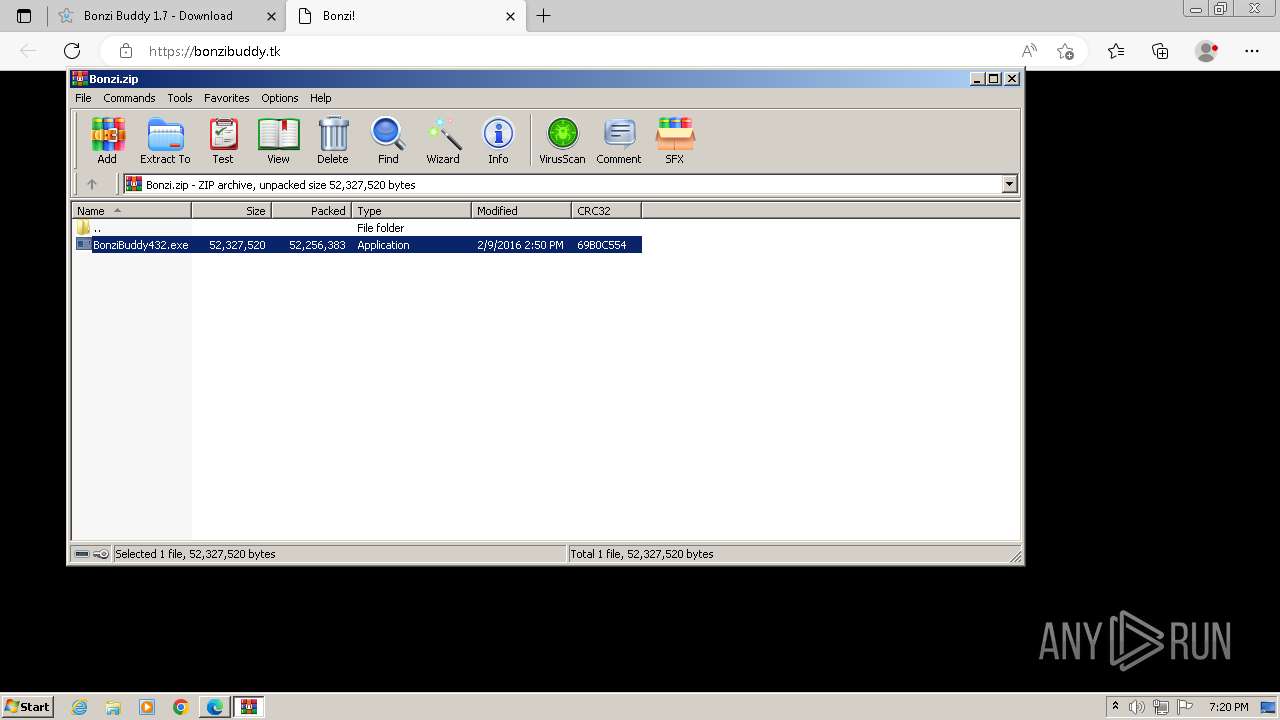1280x720 pixels.
Task: Click the WinRAR taskbar button
Action: [x=249, y=707]
